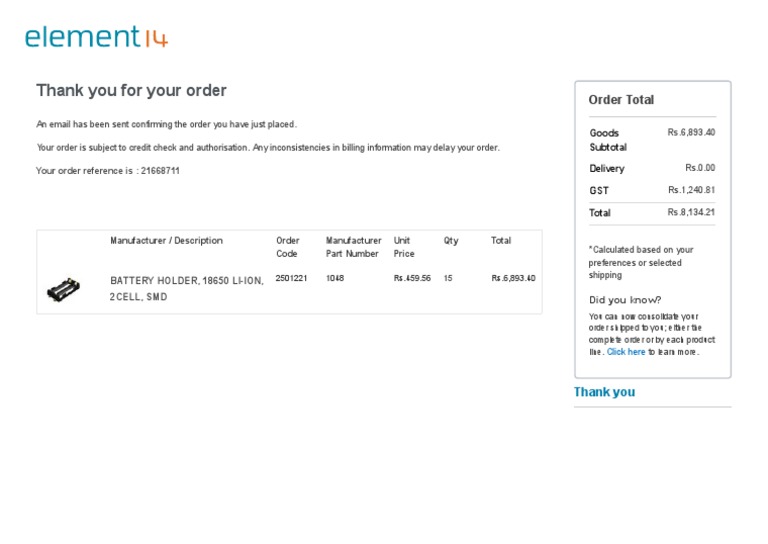Click the Qty column header
The width and height of the screenshot is (768, 544).
pyautogui.click(x=451, y=241)
